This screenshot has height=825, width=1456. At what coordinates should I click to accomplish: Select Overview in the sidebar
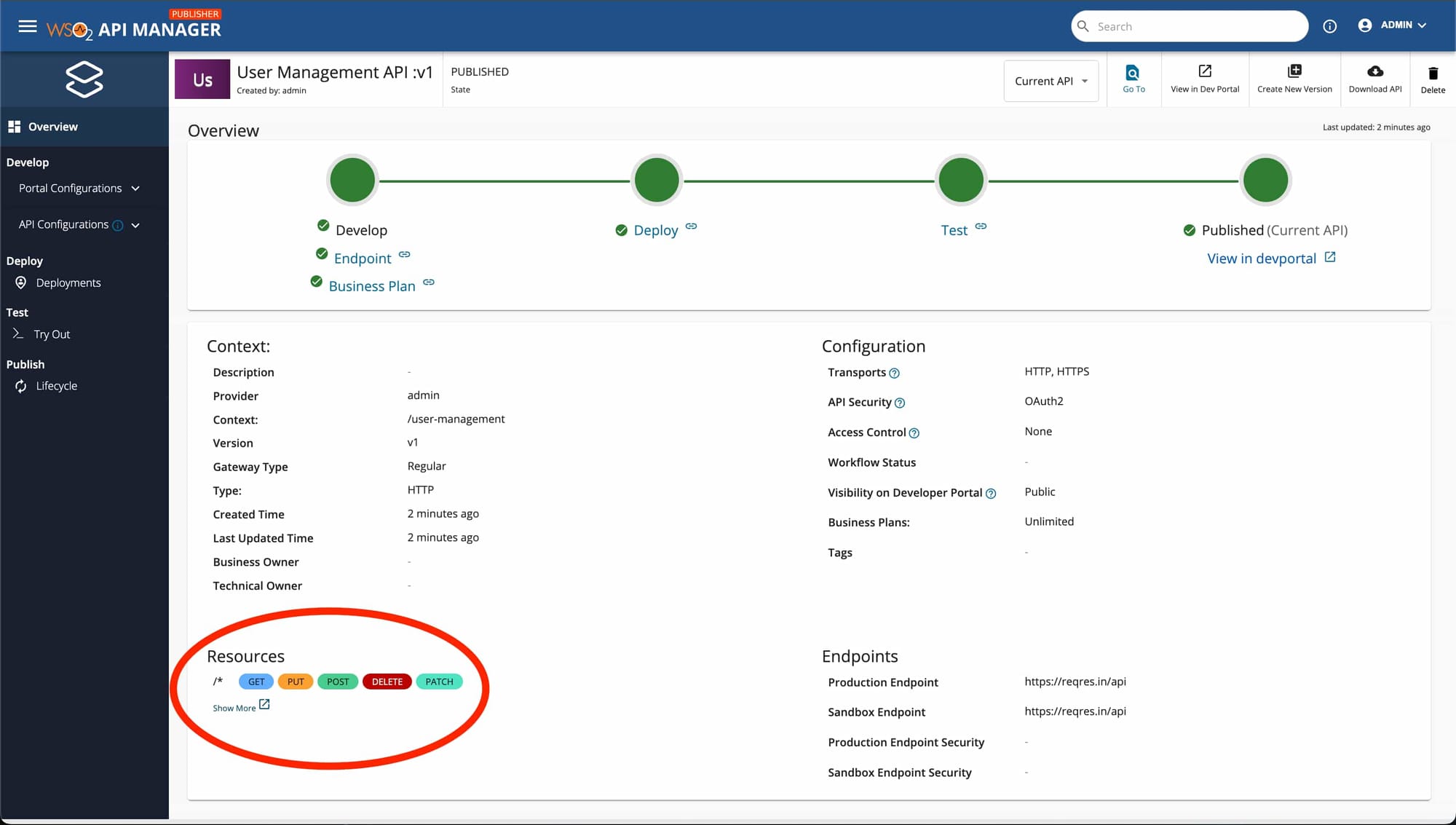pyautogui.click(x=84, y=127)
